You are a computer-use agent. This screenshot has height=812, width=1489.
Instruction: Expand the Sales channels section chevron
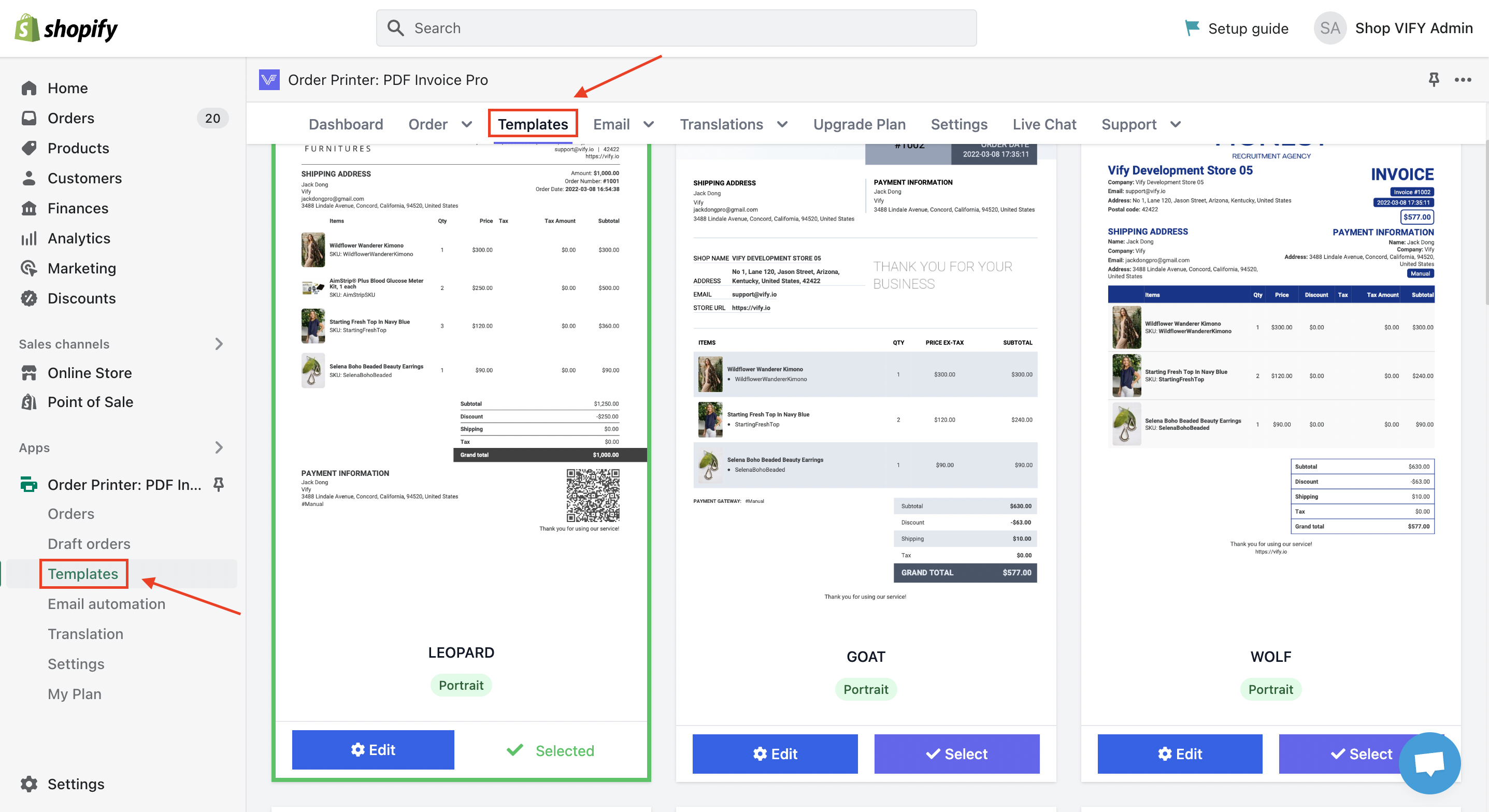click(219, 344)
